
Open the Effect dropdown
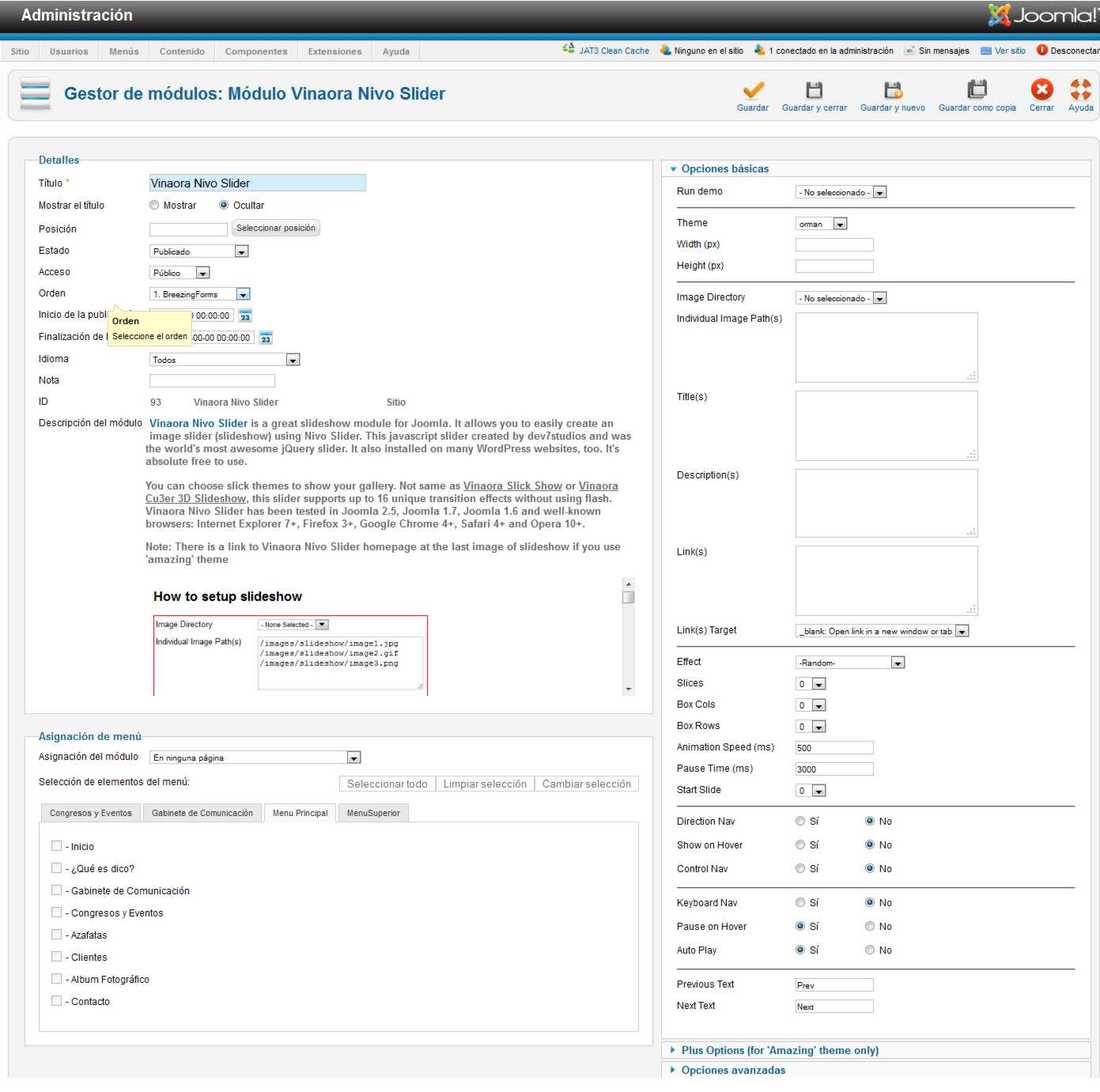click(850, 663)
